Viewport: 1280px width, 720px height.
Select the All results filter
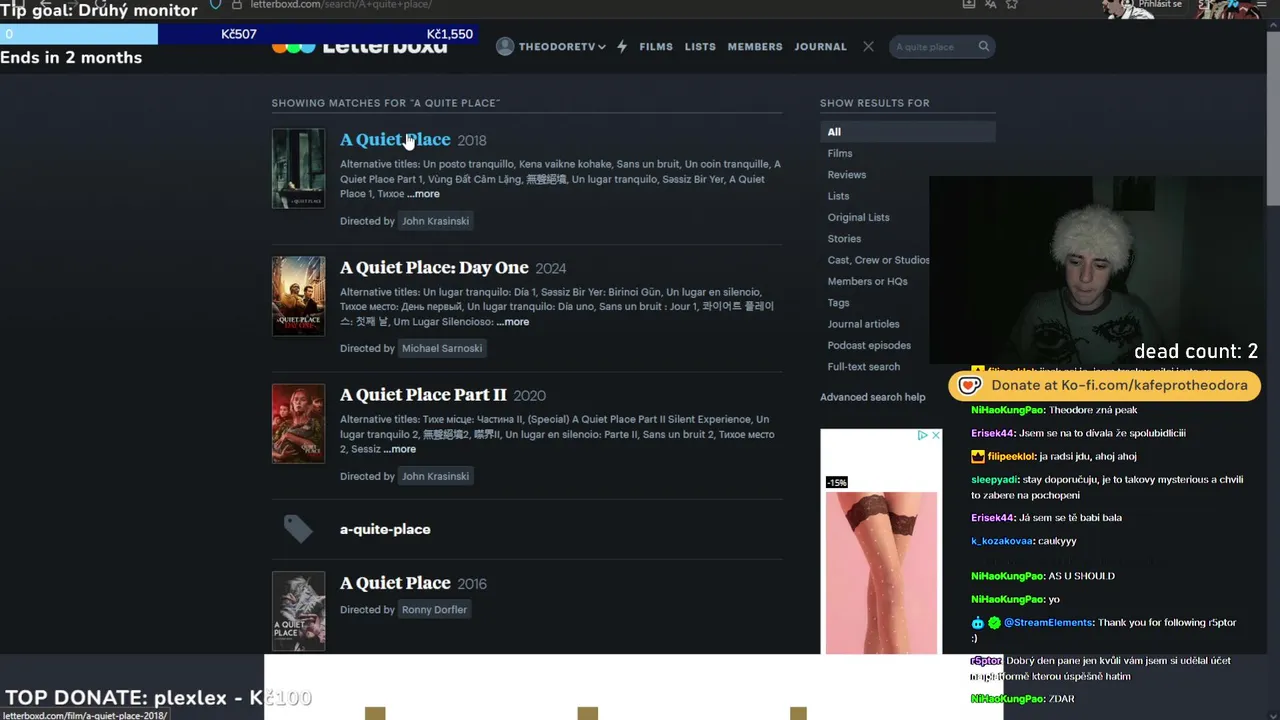point(908,132)
